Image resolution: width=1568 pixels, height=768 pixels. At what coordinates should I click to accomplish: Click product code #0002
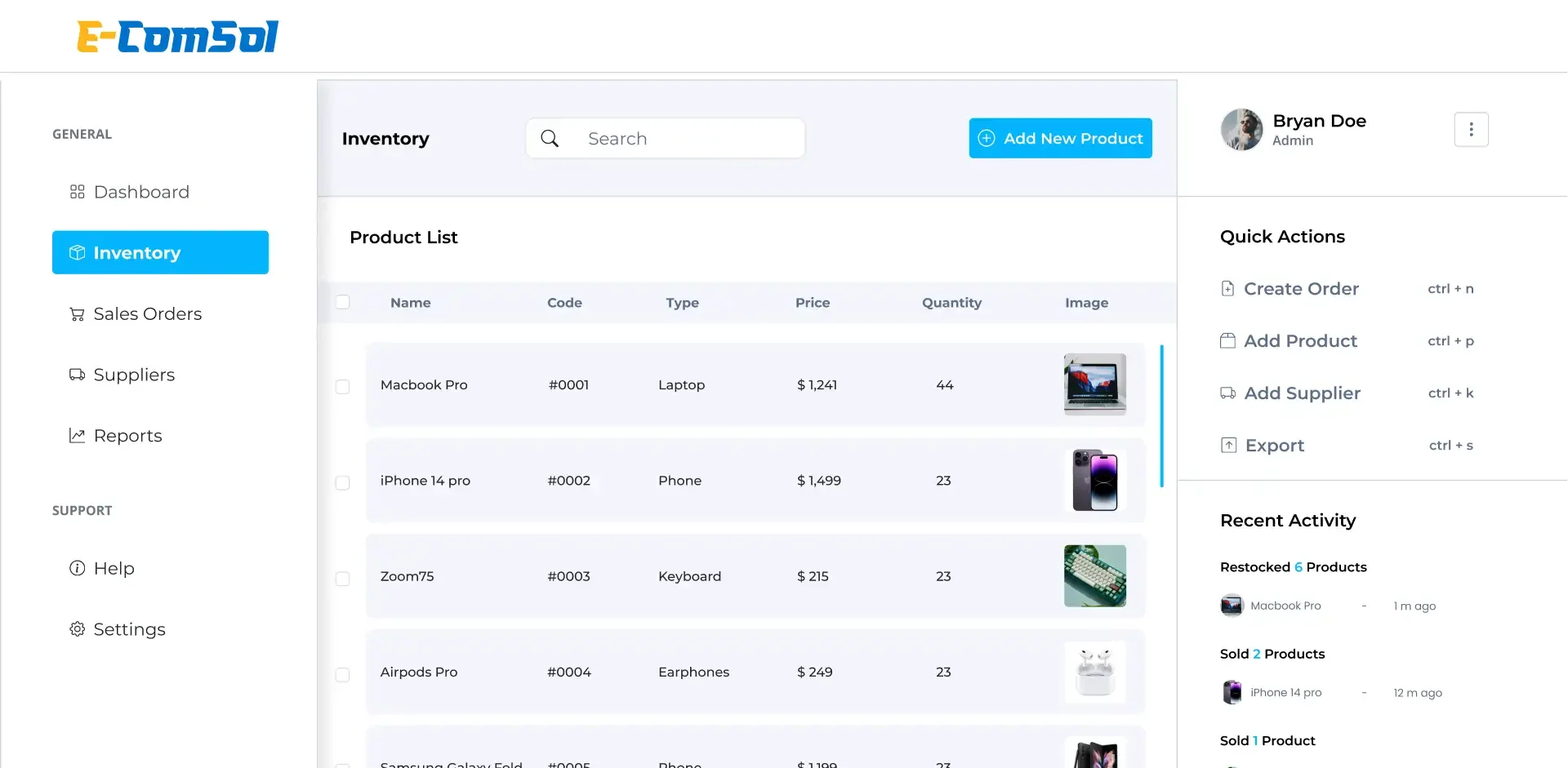click(568, 481)
